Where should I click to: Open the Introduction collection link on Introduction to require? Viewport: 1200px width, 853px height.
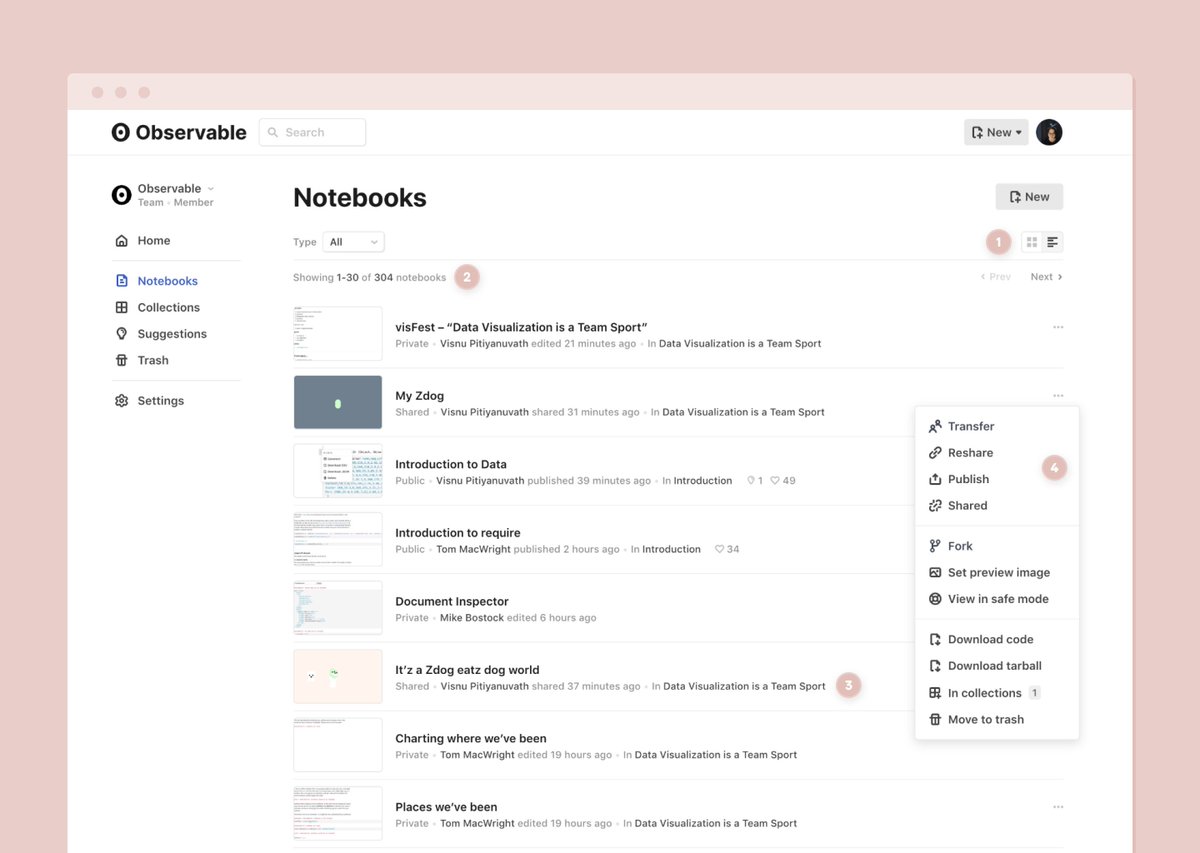[x=671, y=550]
